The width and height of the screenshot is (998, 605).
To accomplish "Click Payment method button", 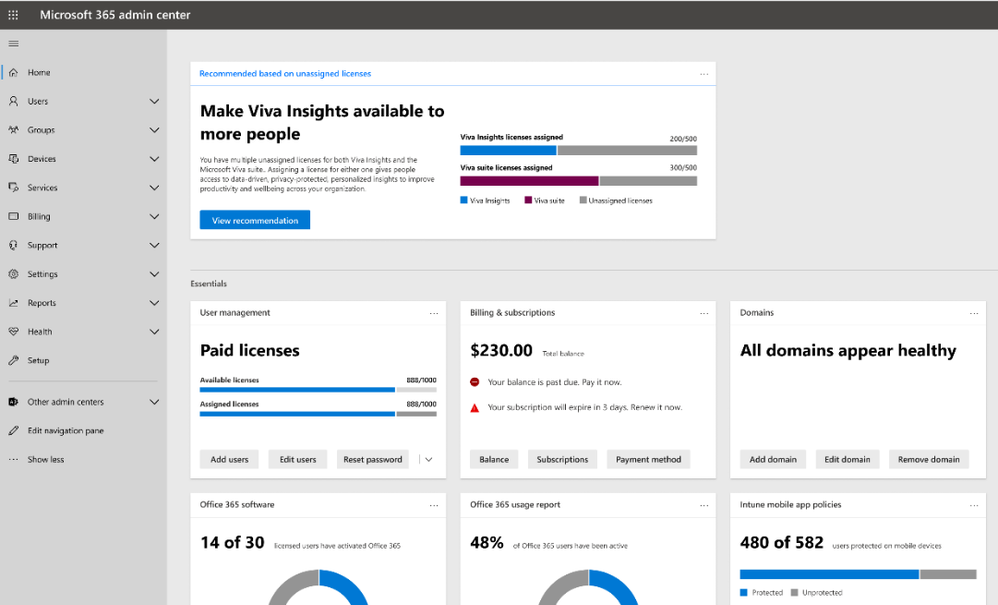I will click(x=648, y=459).
